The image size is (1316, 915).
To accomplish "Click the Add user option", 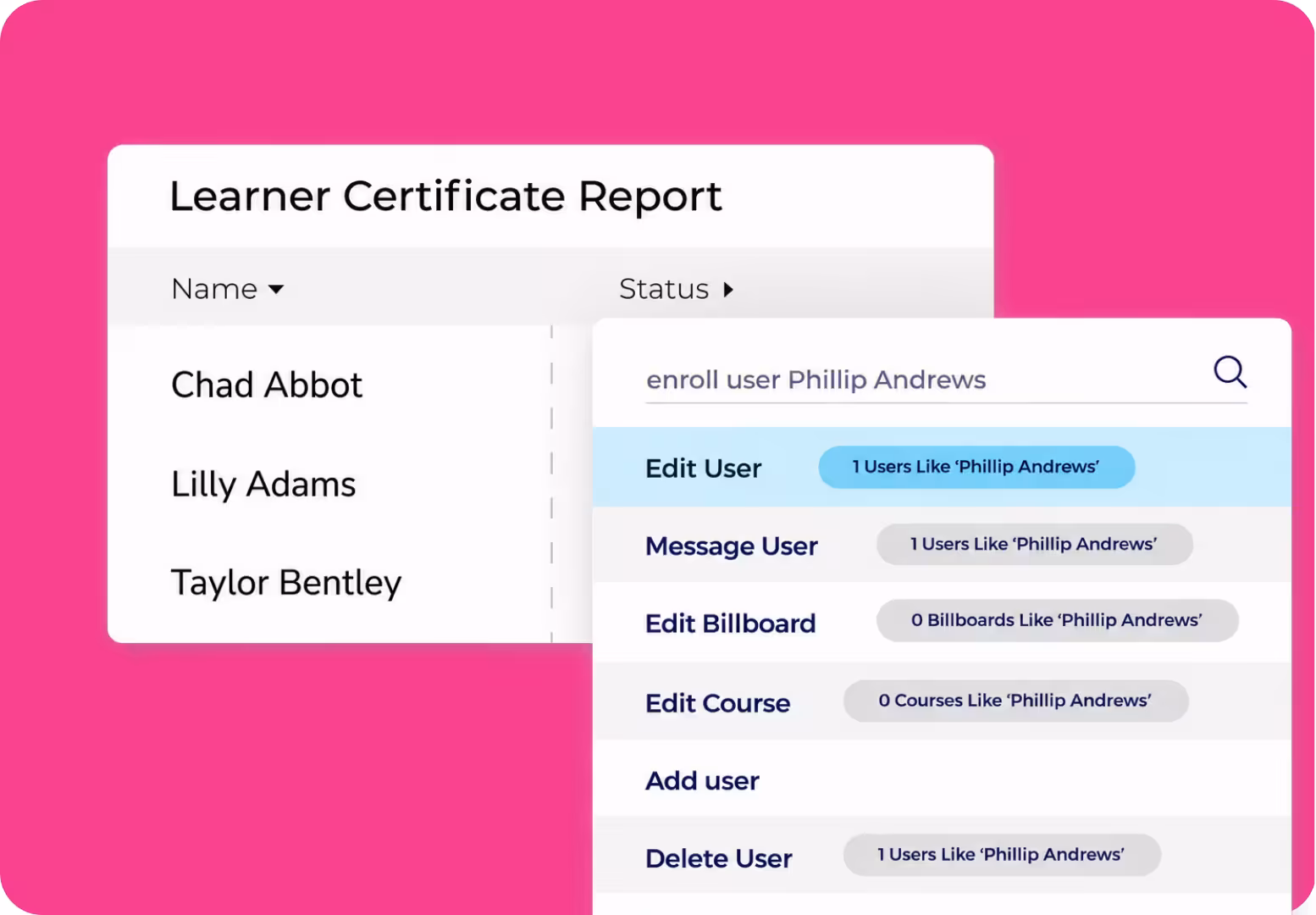I will [942, 779].
